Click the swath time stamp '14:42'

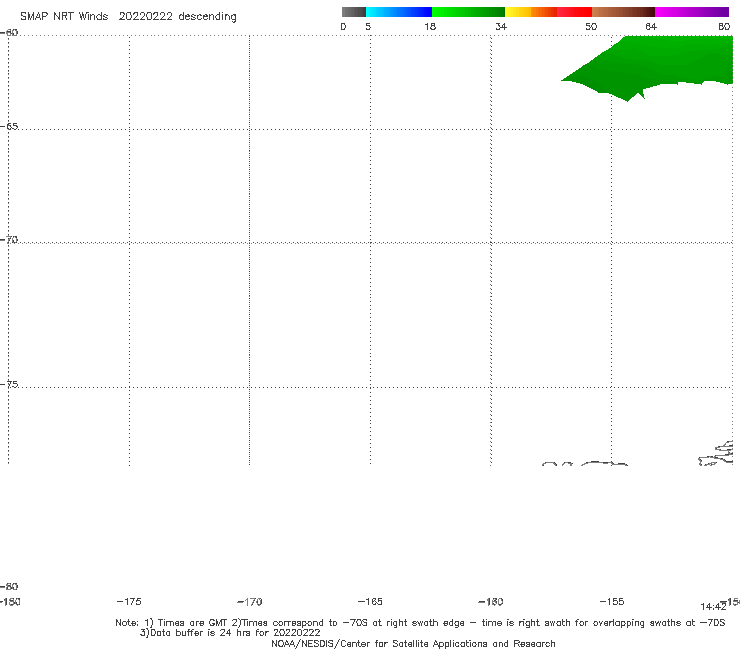point(713,607)
